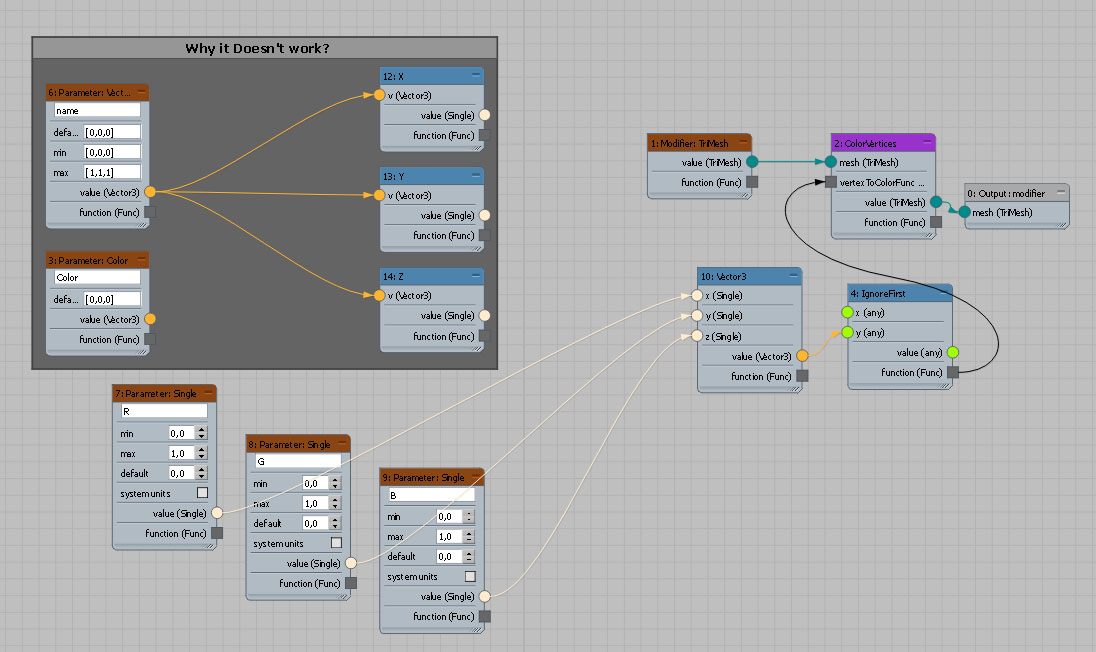The image size is (1096, 652).
Task: Click the function (Func) port of ColorVertices node
Action: coord(936,222)
